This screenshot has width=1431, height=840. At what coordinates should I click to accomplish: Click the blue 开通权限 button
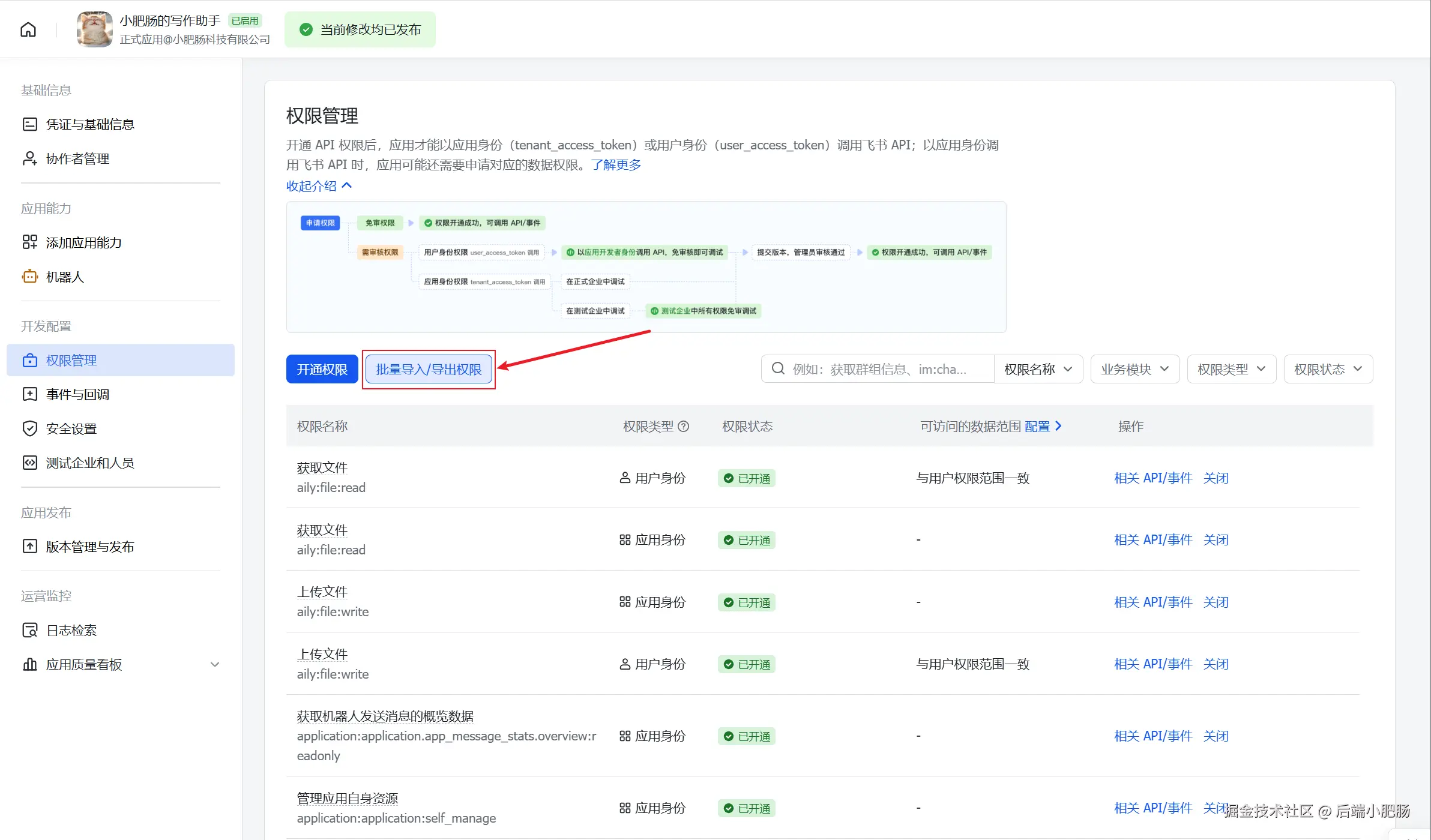coord(322,369)
